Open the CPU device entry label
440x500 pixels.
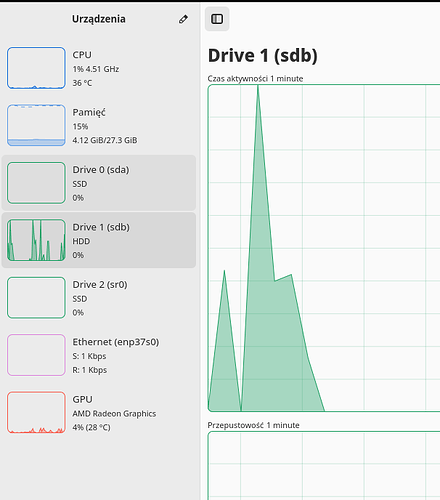click(x=82, y=55)
